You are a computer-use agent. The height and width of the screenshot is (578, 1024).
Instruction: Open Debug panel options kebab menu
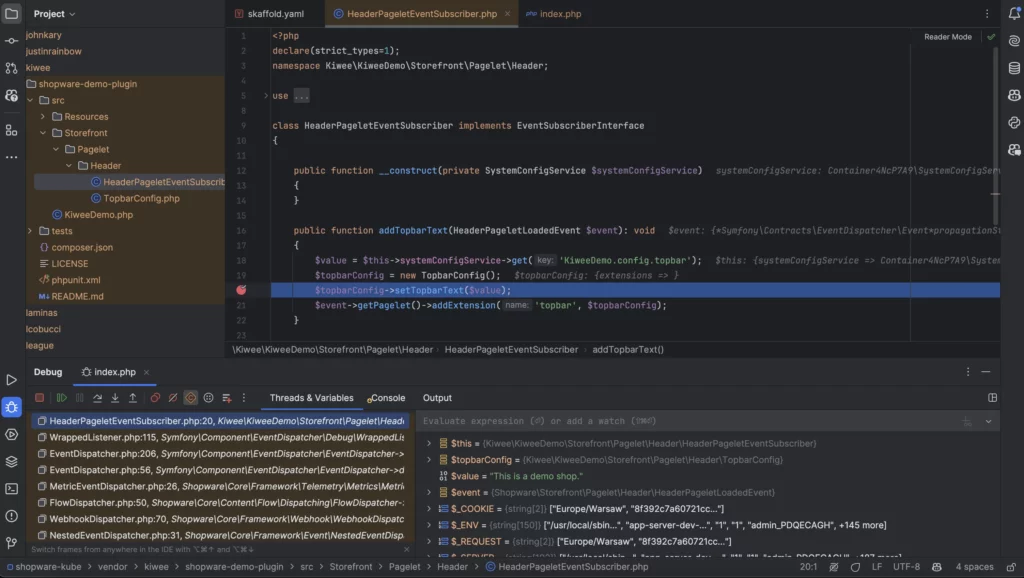click(x=968, y=372)
